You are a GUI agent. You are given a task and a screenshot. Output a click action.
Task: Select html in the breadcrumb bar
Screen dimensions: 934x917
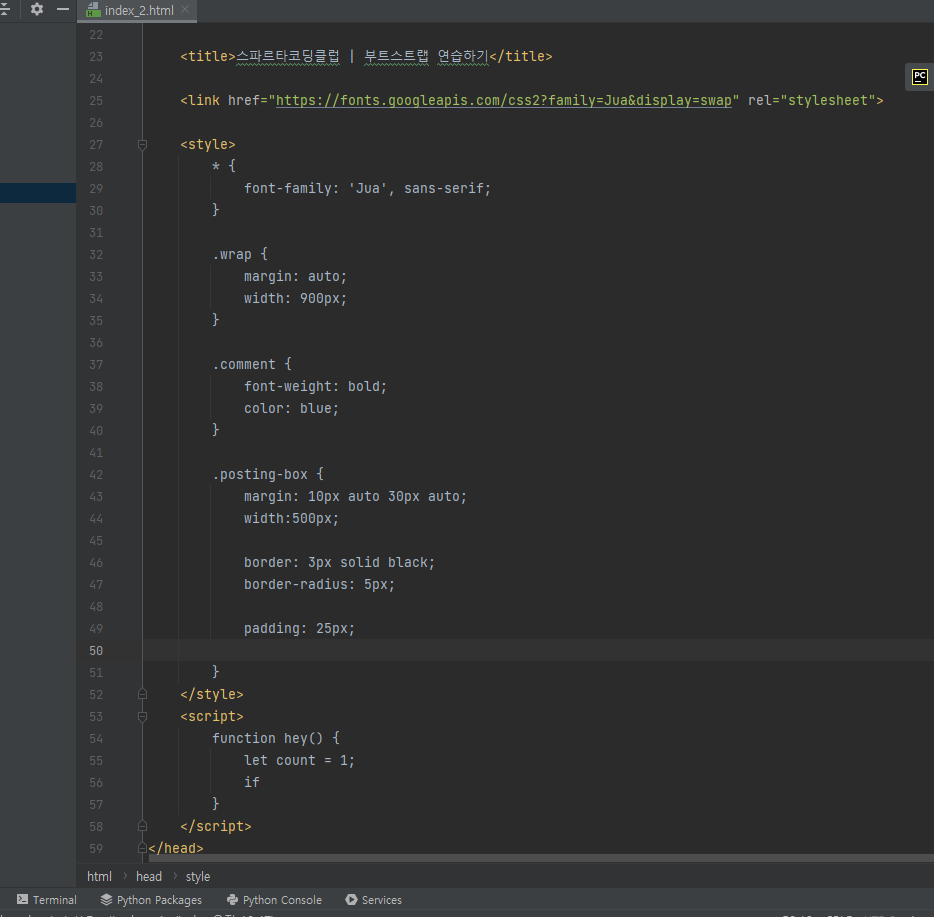click(99, 876)
